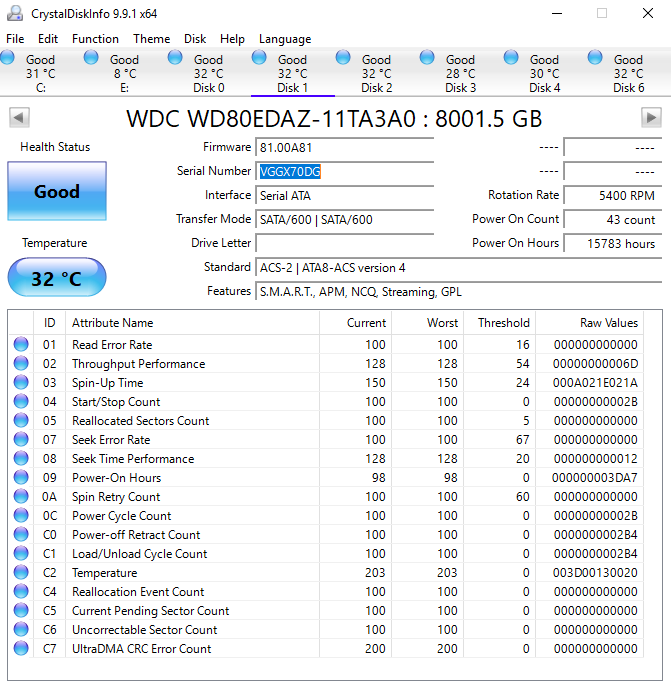Switch to Disk 2 label tab

tap(377, 88)
